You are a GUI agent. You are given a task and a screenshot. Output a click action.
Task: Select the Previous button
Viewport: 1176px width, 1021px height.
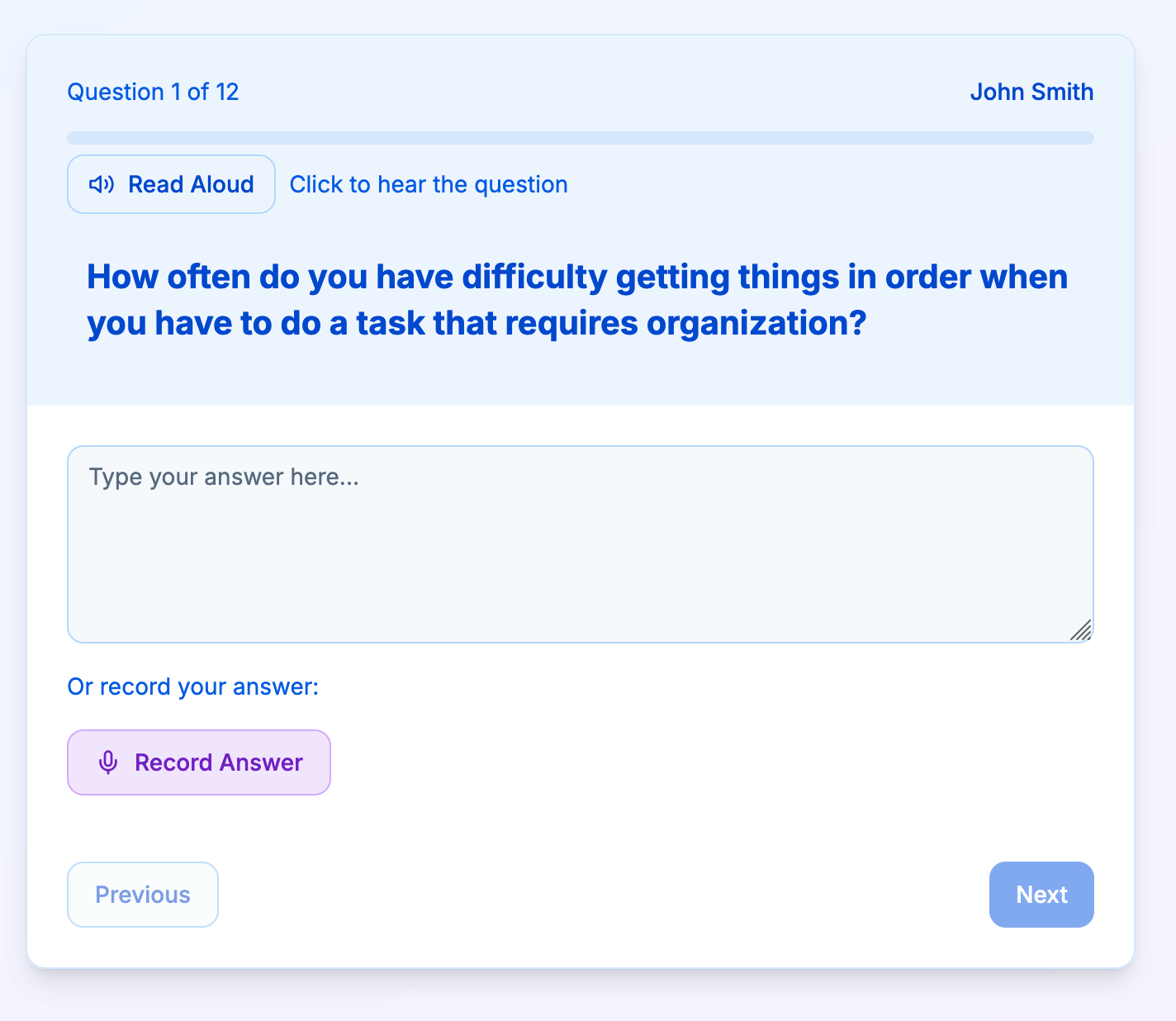click(x=142, y=895)
